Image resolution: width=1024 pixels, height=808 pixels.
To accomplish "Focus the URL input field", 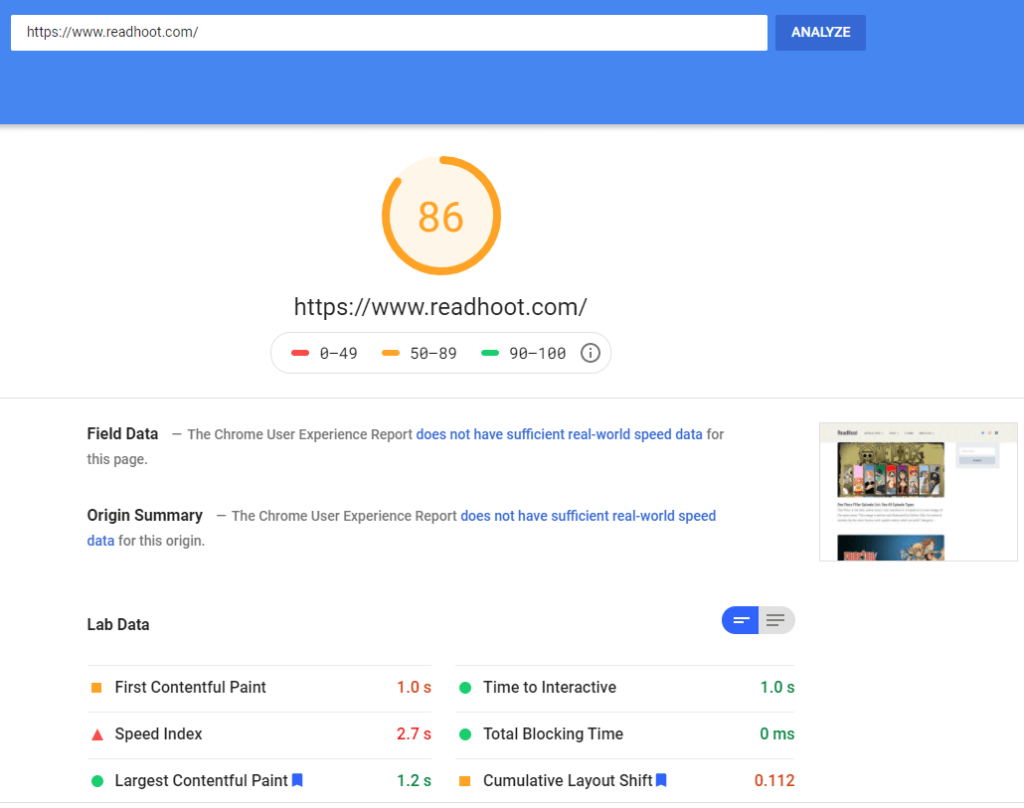I will [x=389, y=33].
